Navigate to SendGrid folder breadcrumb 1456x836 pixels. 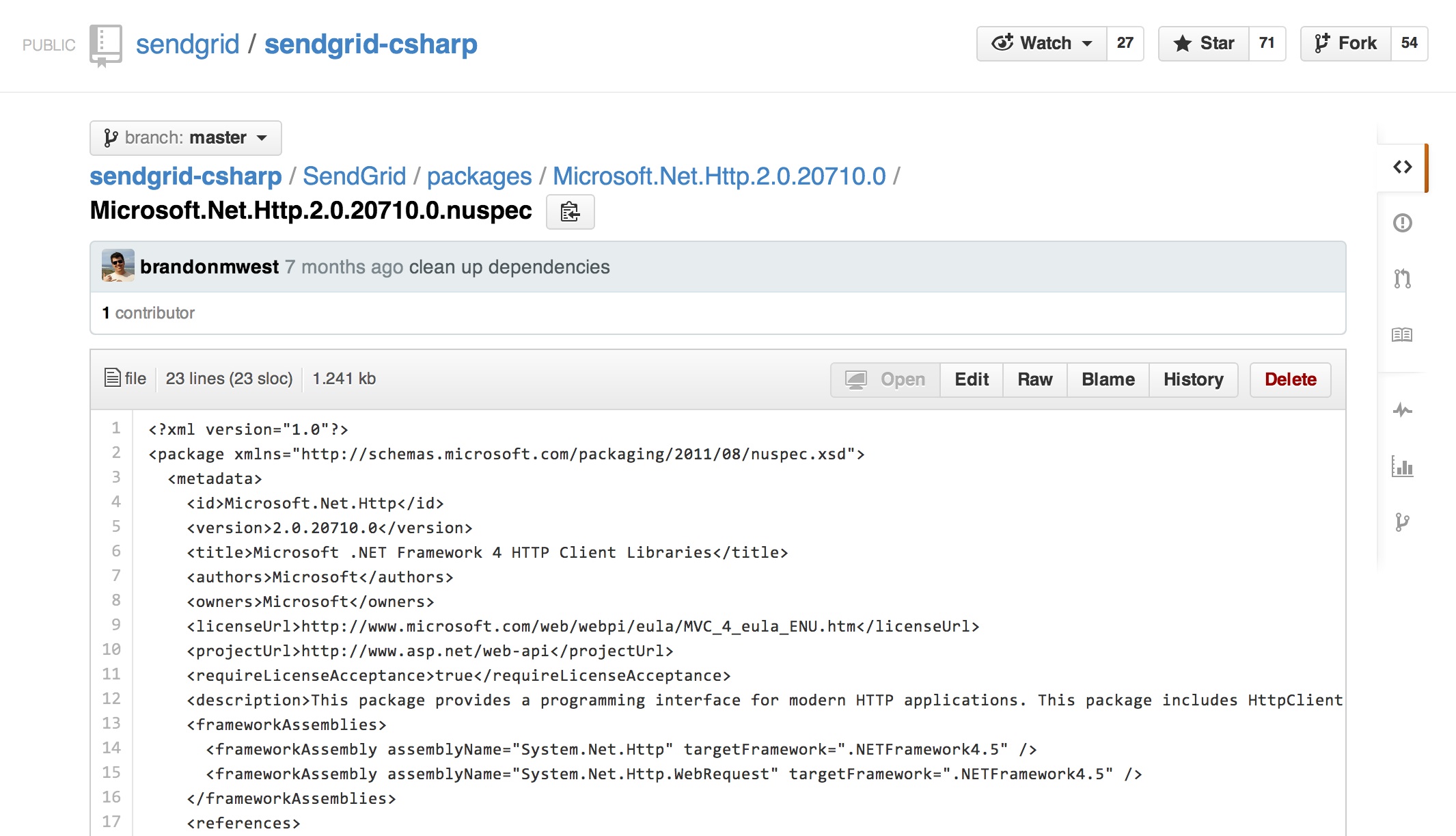coord(355,176)
